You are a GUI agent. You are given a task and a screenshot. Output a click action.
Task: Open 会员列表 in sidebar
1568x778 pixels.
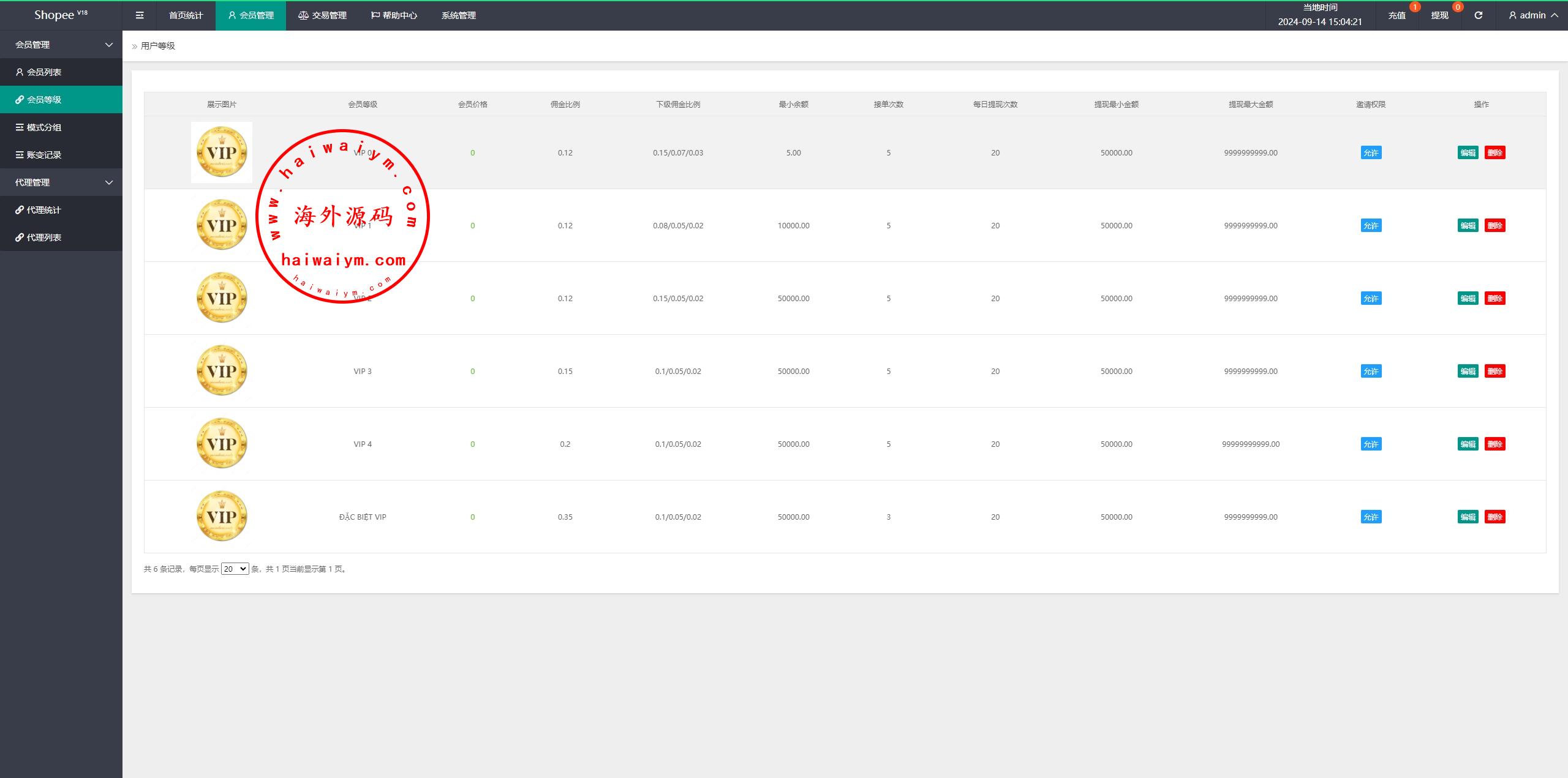click(44, 72)
